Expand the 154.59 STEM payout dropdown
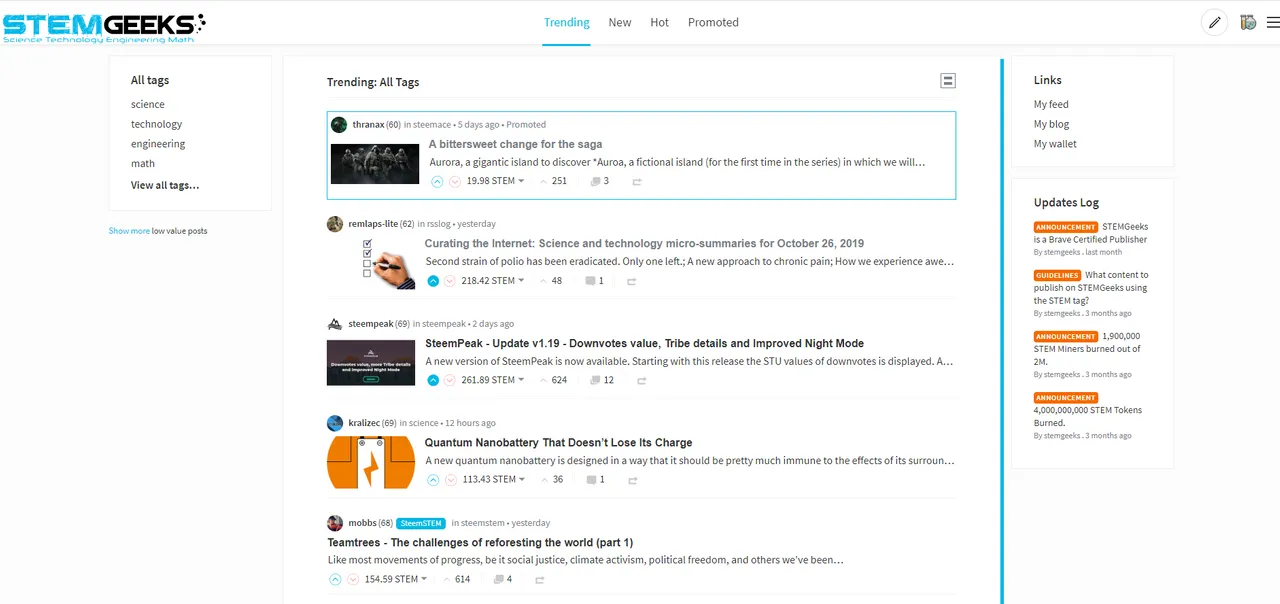Image resolution: width=1280 pixels, height=604 pixels. click(396, 579)
